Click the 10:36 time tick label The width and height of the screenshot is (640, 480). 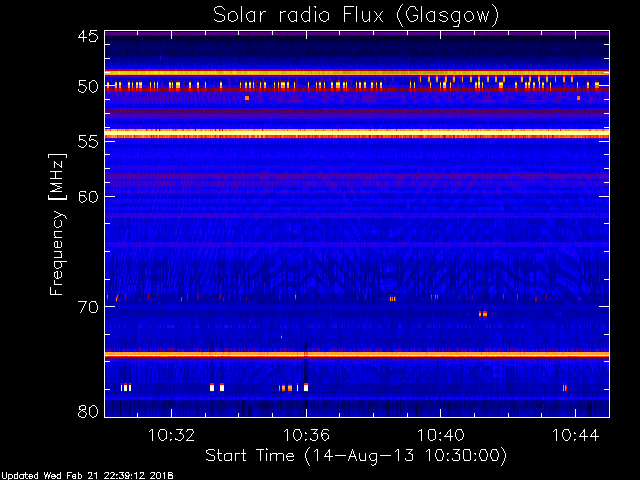[x=306, y=435]
